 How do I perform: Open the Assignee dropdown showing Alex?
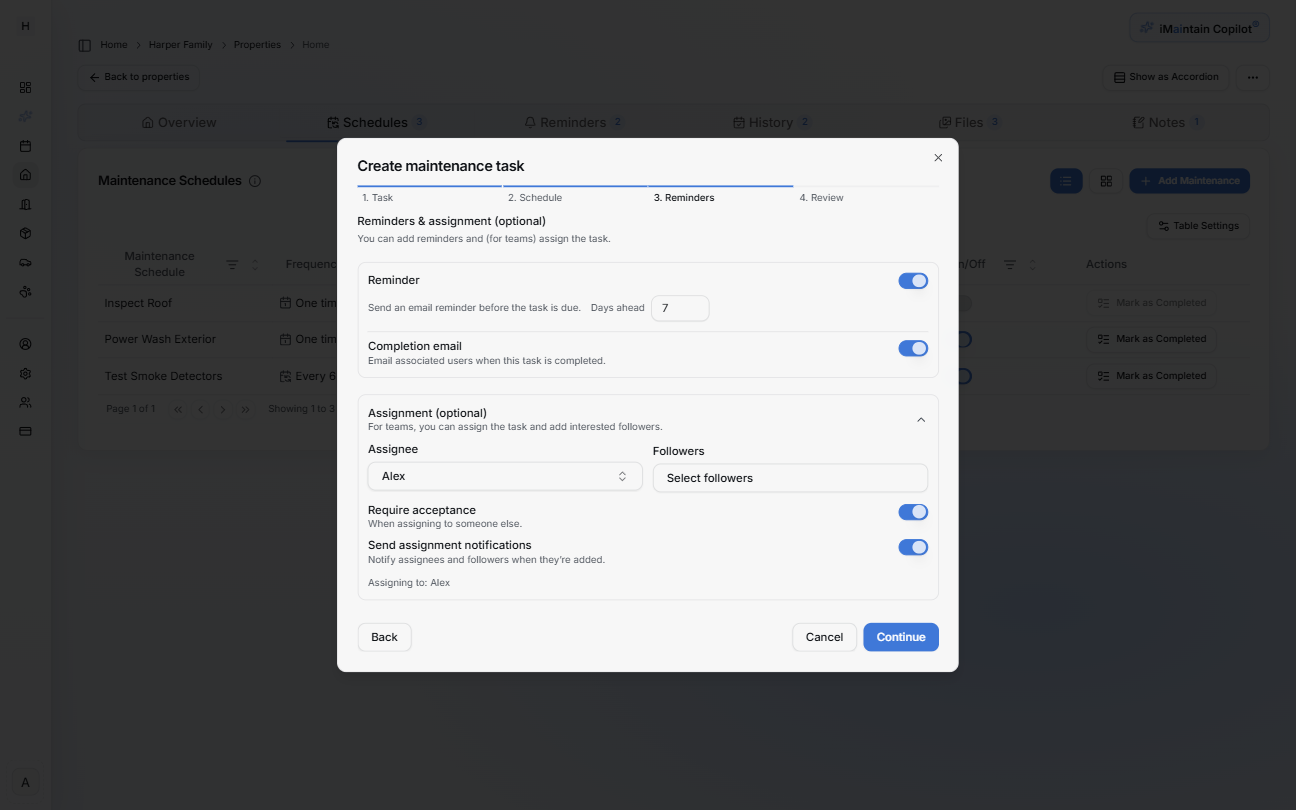click(x=504, y=476)
